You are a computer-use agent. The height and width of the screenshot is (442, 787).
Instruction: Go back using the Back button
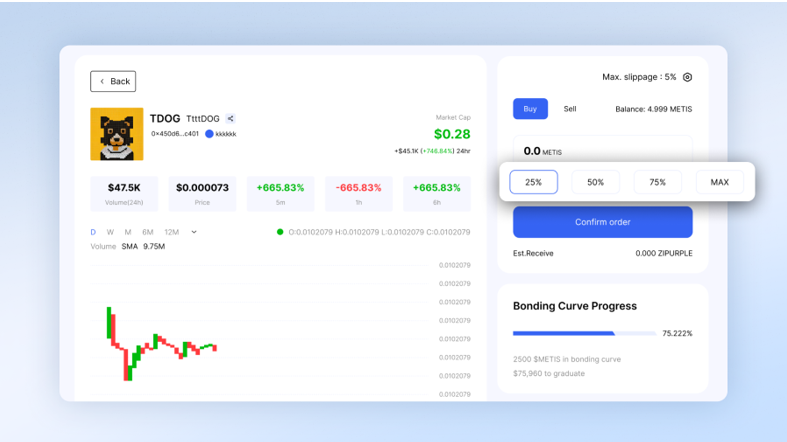113,81
